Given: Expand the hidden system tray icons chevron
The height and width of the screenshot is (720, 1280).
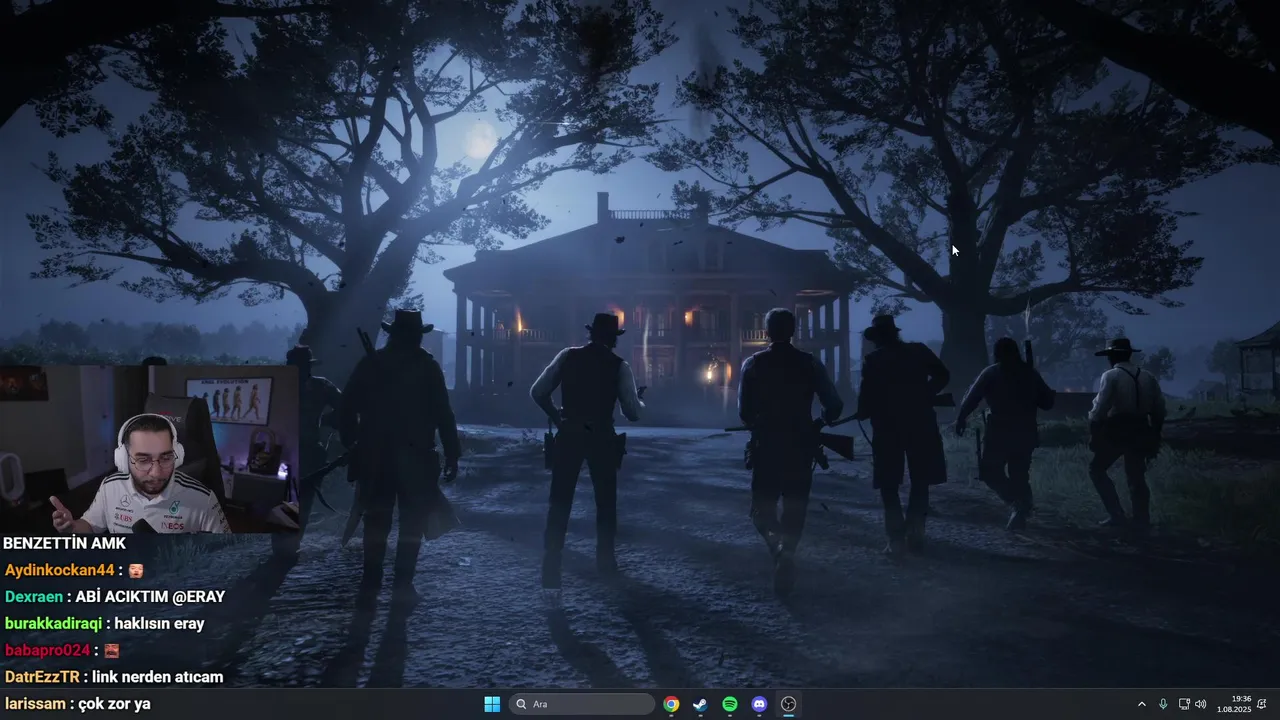Looking at the screenshot, I should 1142,704.
